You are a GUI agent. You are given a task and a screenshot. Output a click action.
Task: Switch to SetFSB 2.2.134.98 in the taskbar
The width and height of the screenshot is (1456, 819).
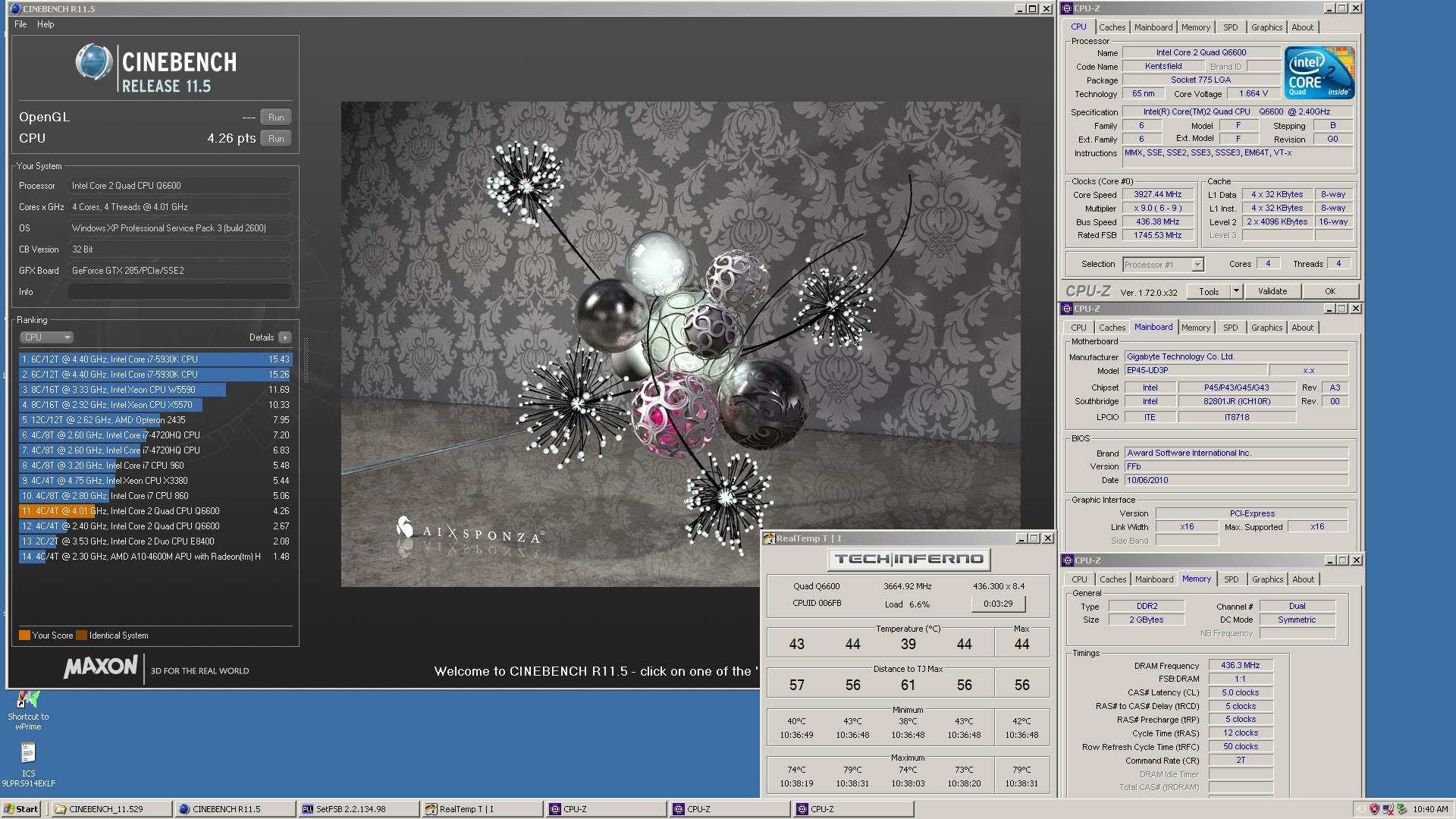tap(358, 809)
